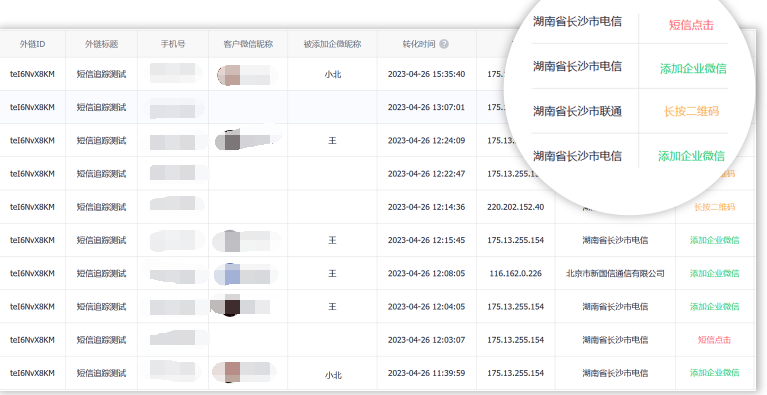
Task: Click 短信追踪测试 title in the 15:35:40 row
Action: [x=101, y=74]
